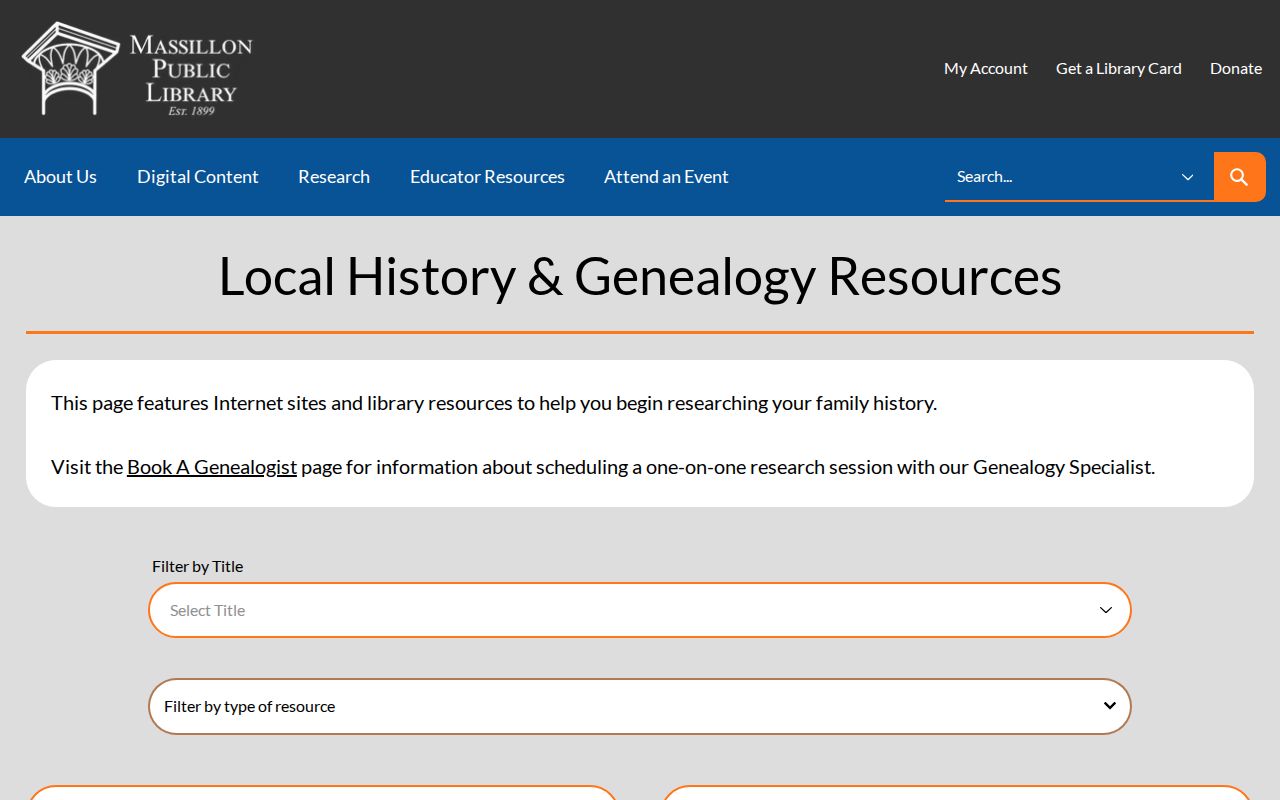
Task: Follow the Get a Library Card link
Action: tap(1119, 68)
